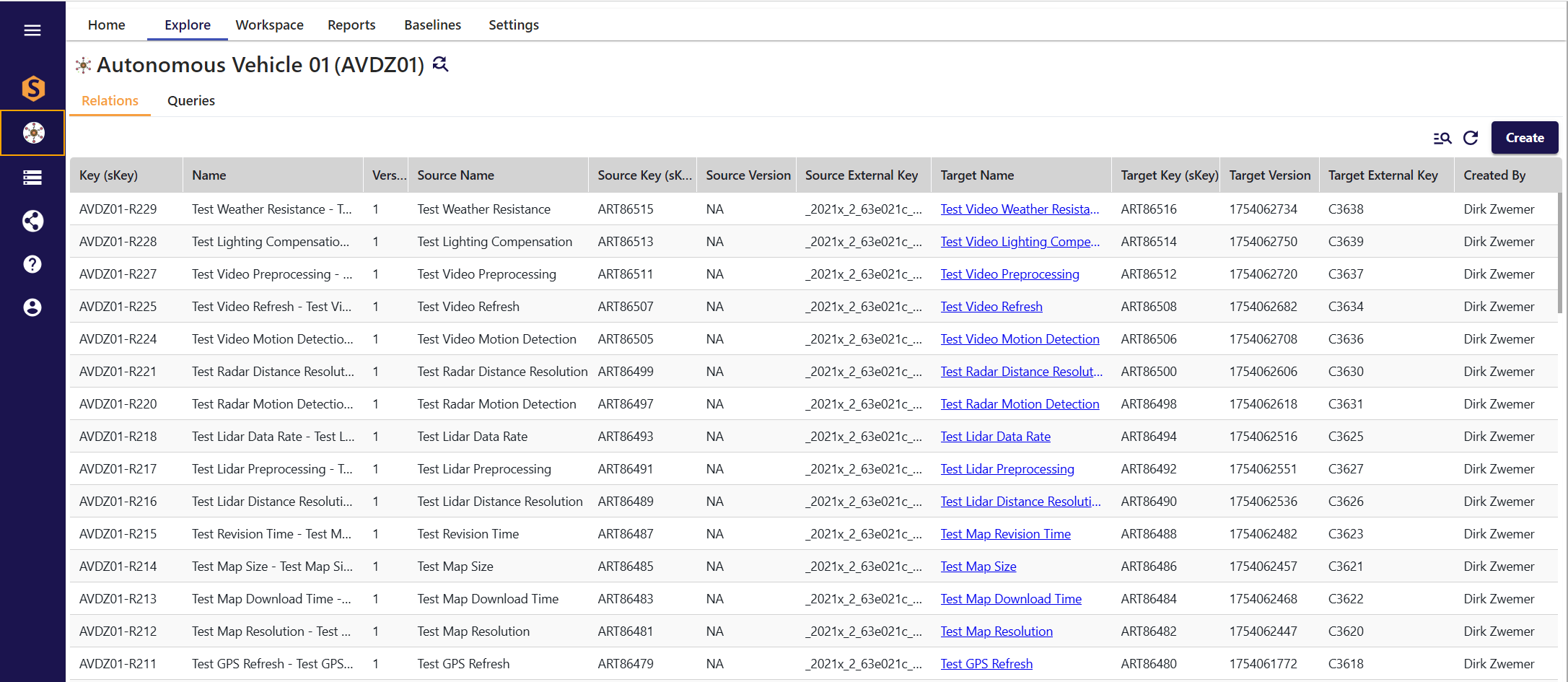Sort by Key (sKey) column header
Image resolution: width=1568 pixels, height=682 pixels.
(x=126, y=175)
